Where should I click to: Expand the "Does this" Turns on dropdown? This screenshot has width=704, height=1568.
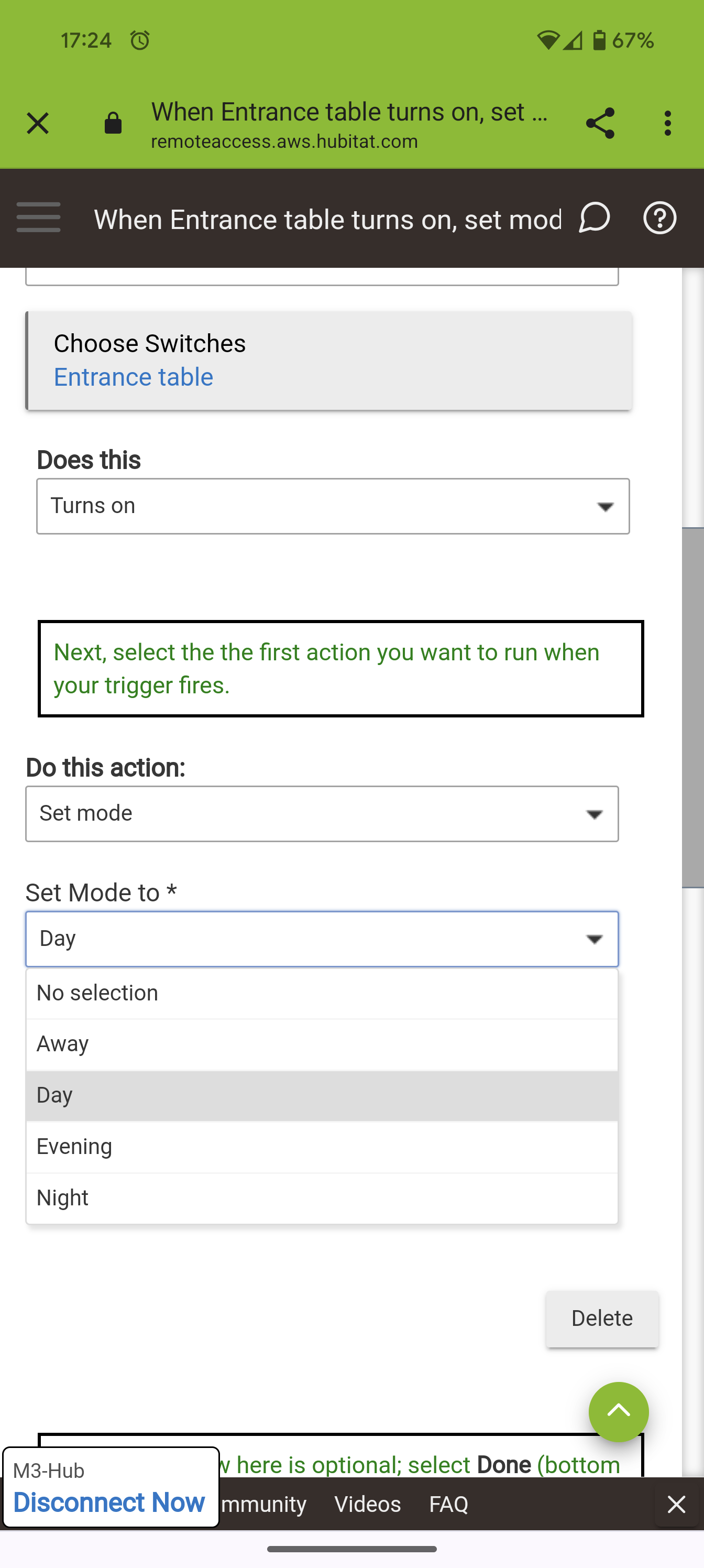tap(333, 506)
